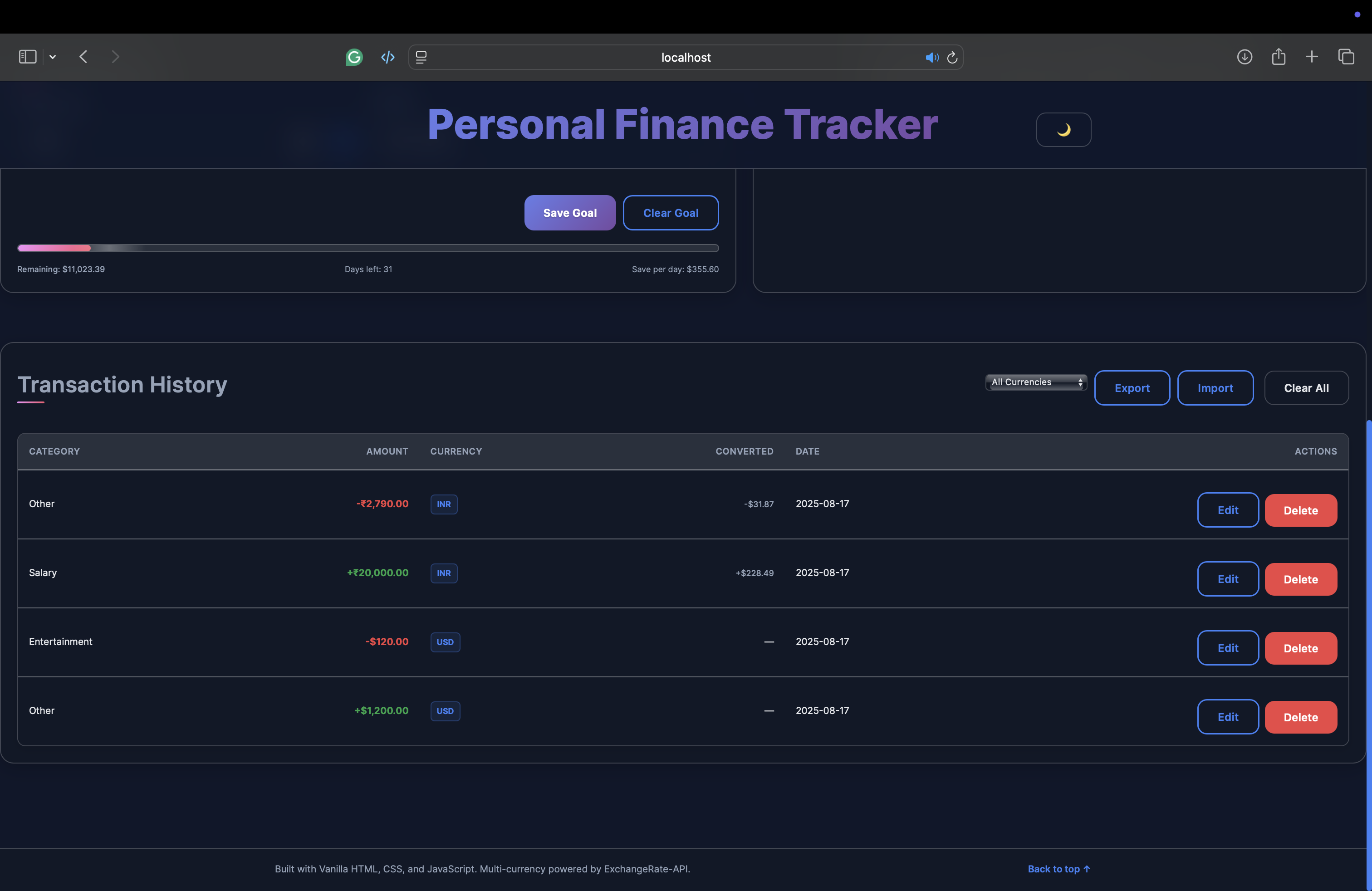Toggle the dark mode moon button
Viewport: 1372px width, 891px height.
click(1063, 130)
